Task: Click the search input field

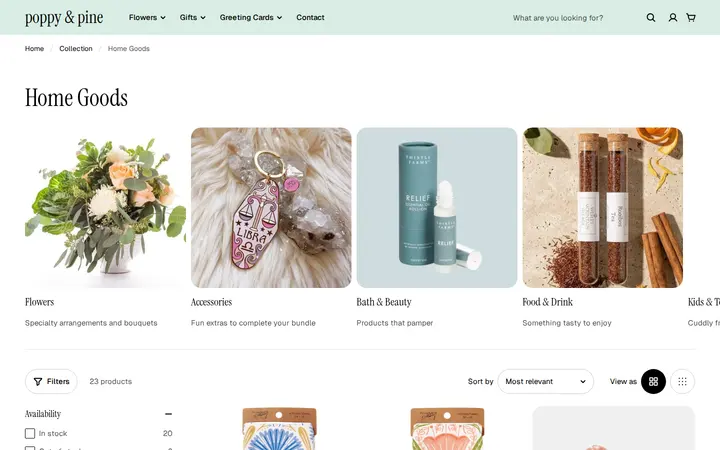Action: point(574,18)
